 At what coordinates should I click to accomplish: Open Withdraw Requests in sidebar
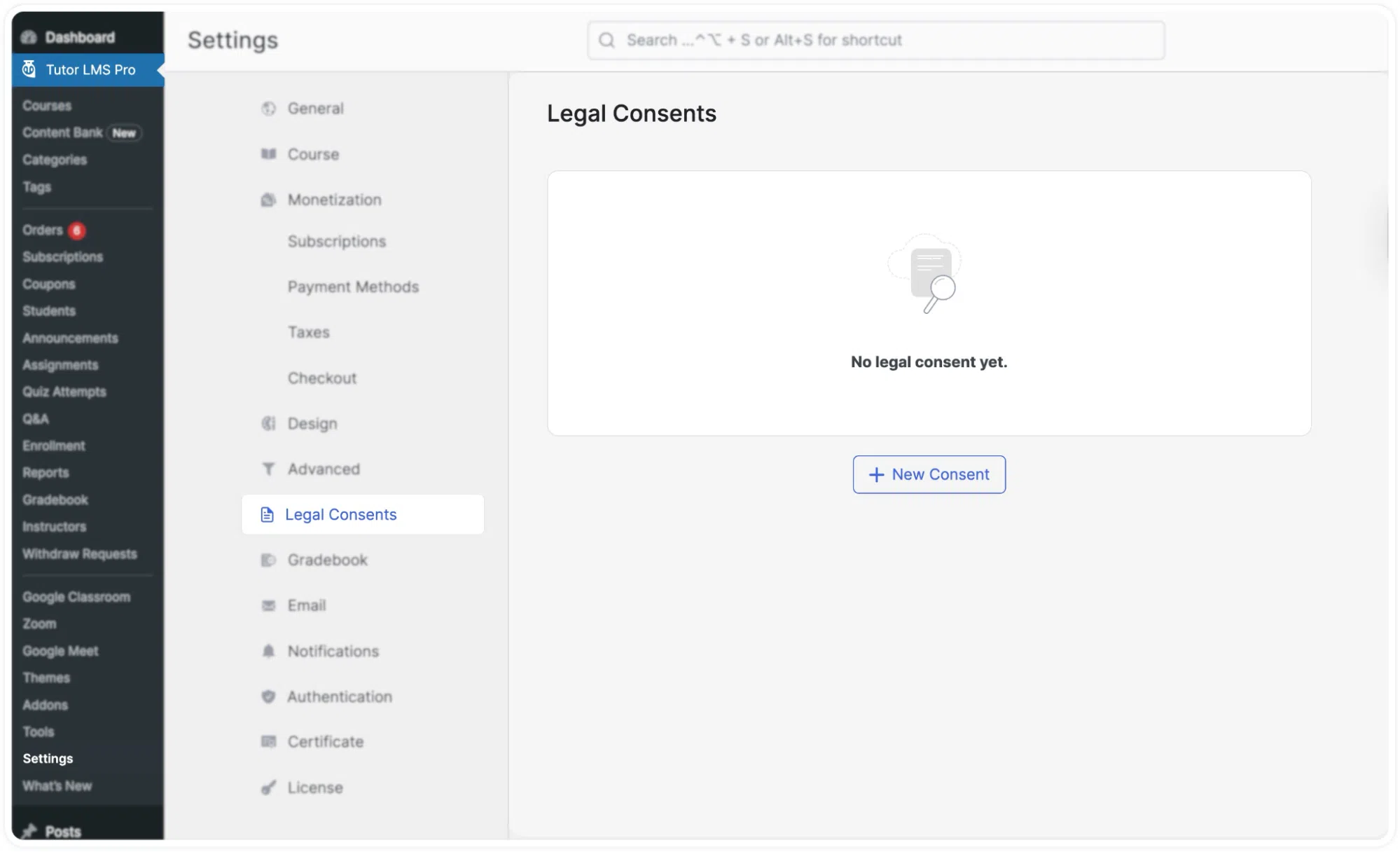pyautogui.click(x=79, y=554)
